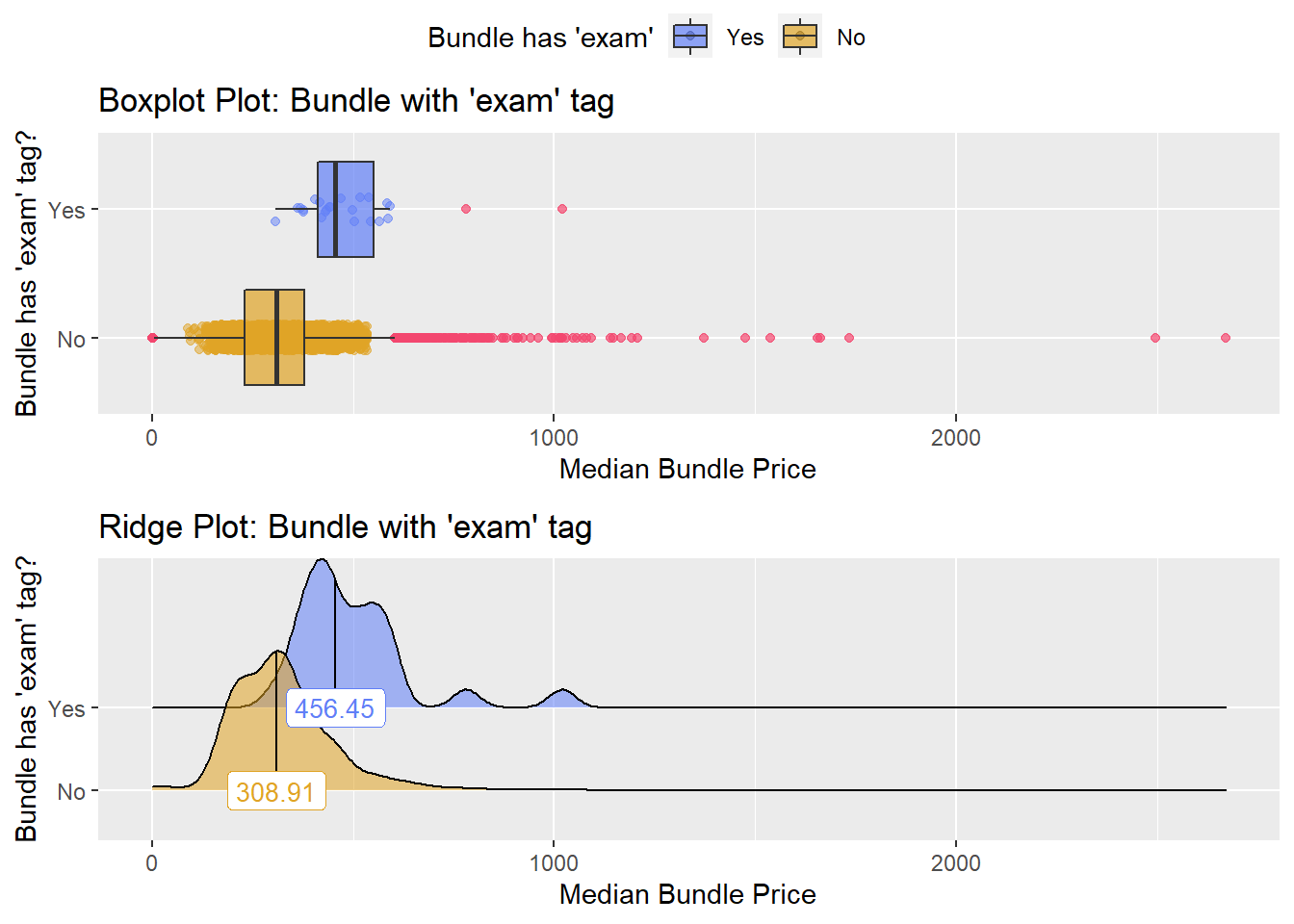Click the peak of the blue ridge density
The width and height of the screenshot is (1294, 924).
[322, 560]
